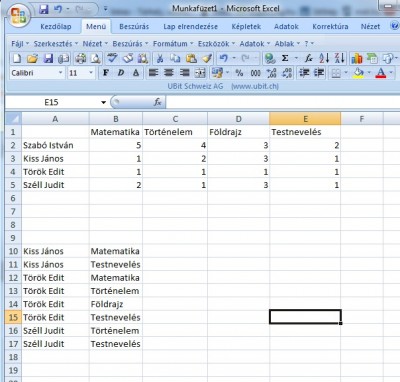Activate the Format Painter brush

(x=207, y=58)
